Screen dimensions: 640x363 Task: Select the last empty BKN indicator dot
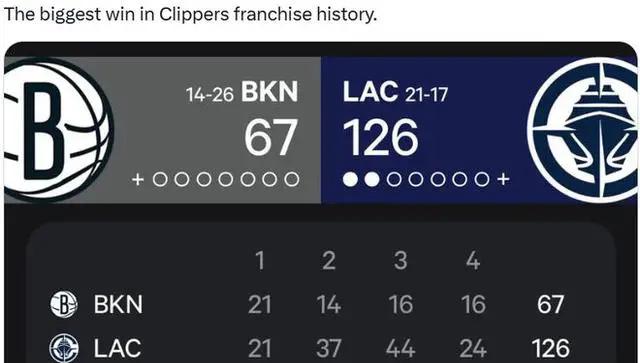(x=291, y=179)
